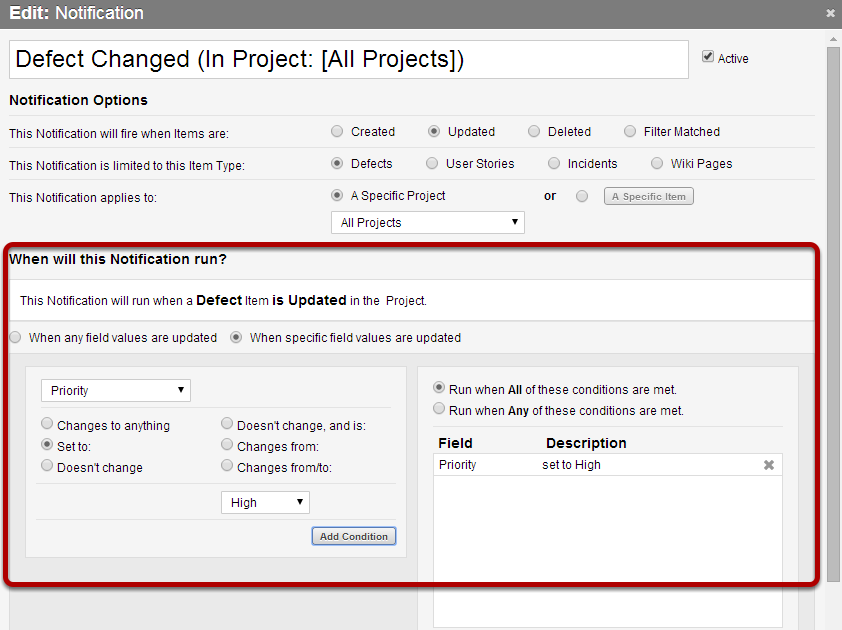The height and width of the screenshot is (630, 842).
Task: Open the All Projects dropdown
Action: [x=428, y=222]
